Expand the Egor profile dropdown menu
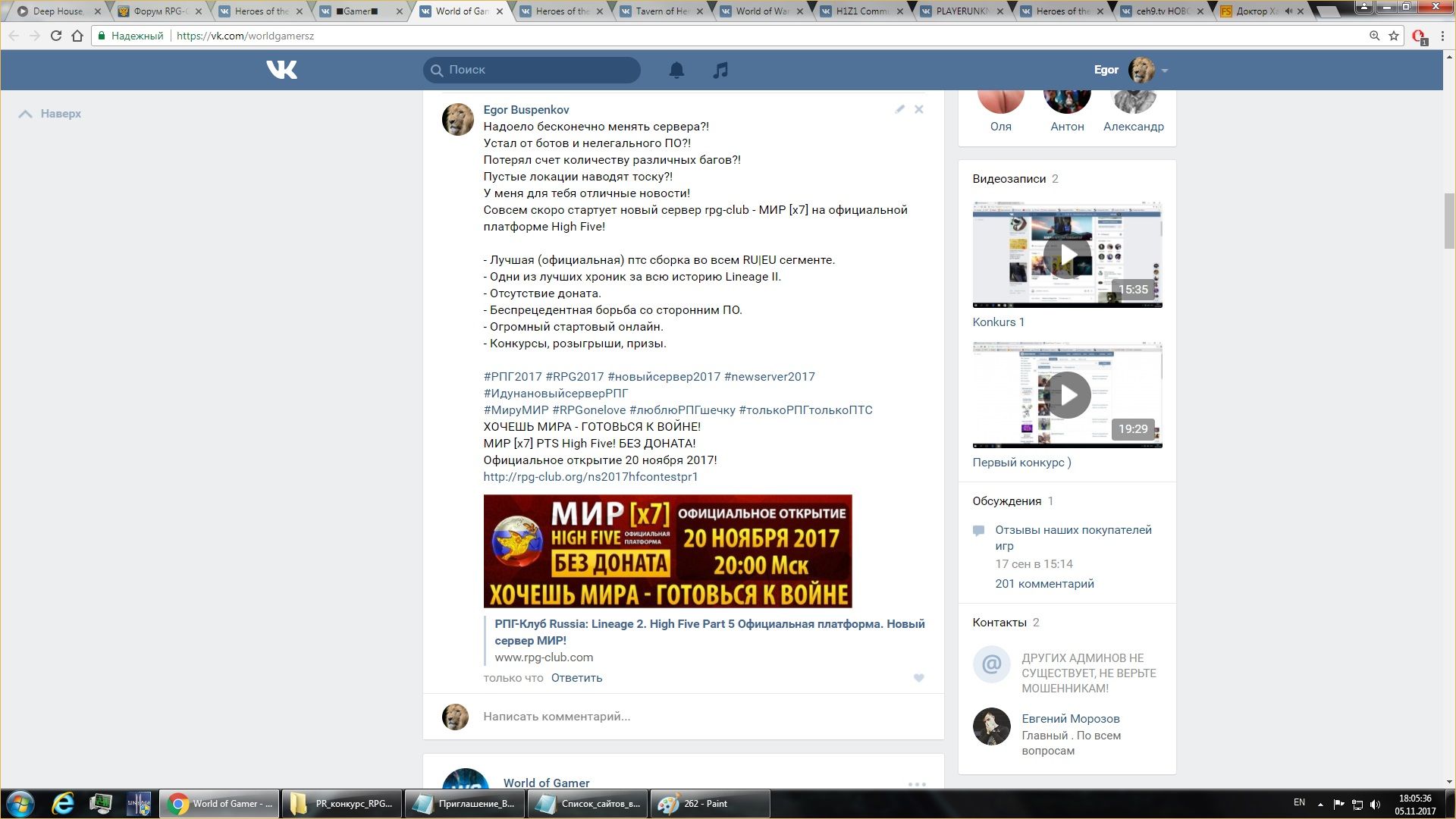The image size is (1456, 819). 1165,71
